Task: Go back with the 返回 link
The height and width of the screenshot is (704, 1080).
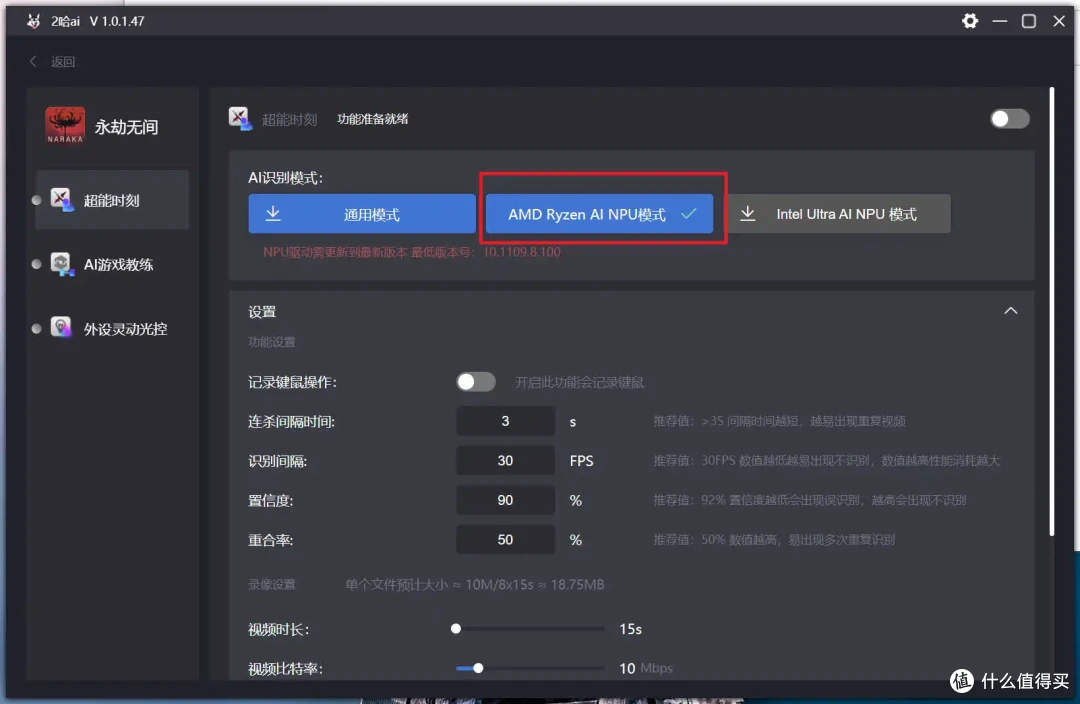Action: pyautogui.click(x=63, y=62)
